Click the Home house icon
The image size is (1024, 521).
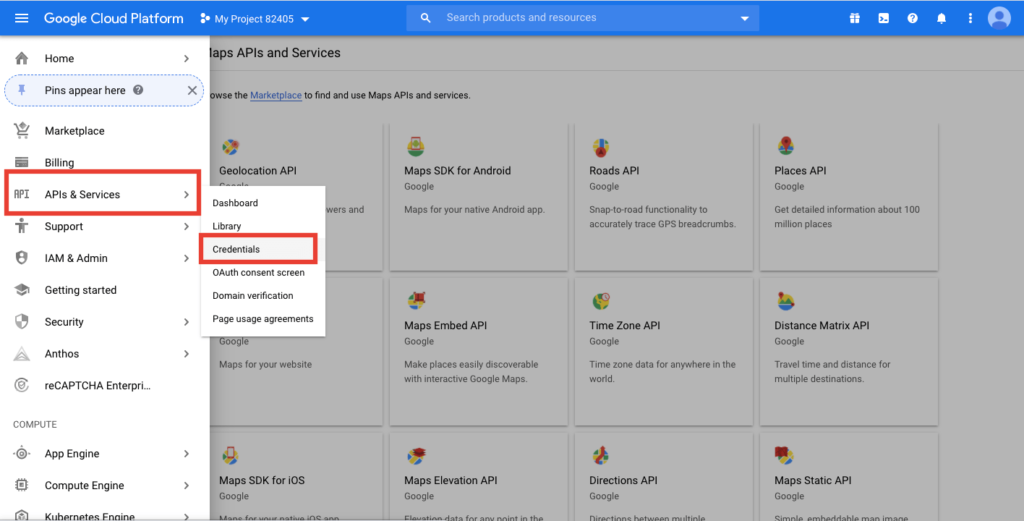(x=22, y=58)
